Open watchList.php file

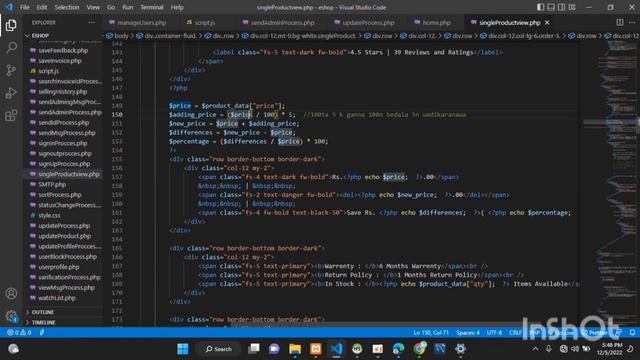[x=57, y=298]
